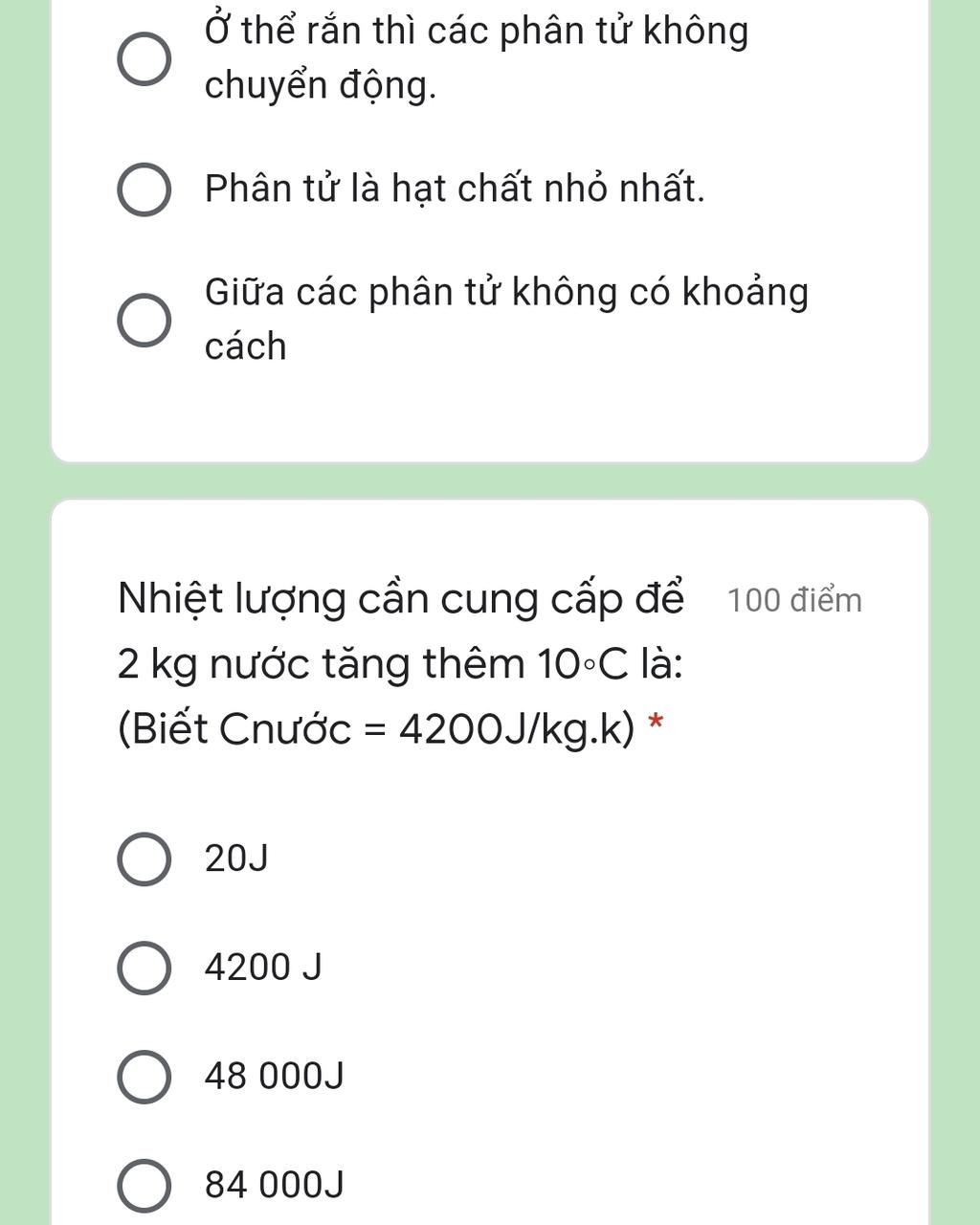
Task: Click the '2 kg nước tăng thêm 10°C là:' line
Action: [x=400, y=664]
